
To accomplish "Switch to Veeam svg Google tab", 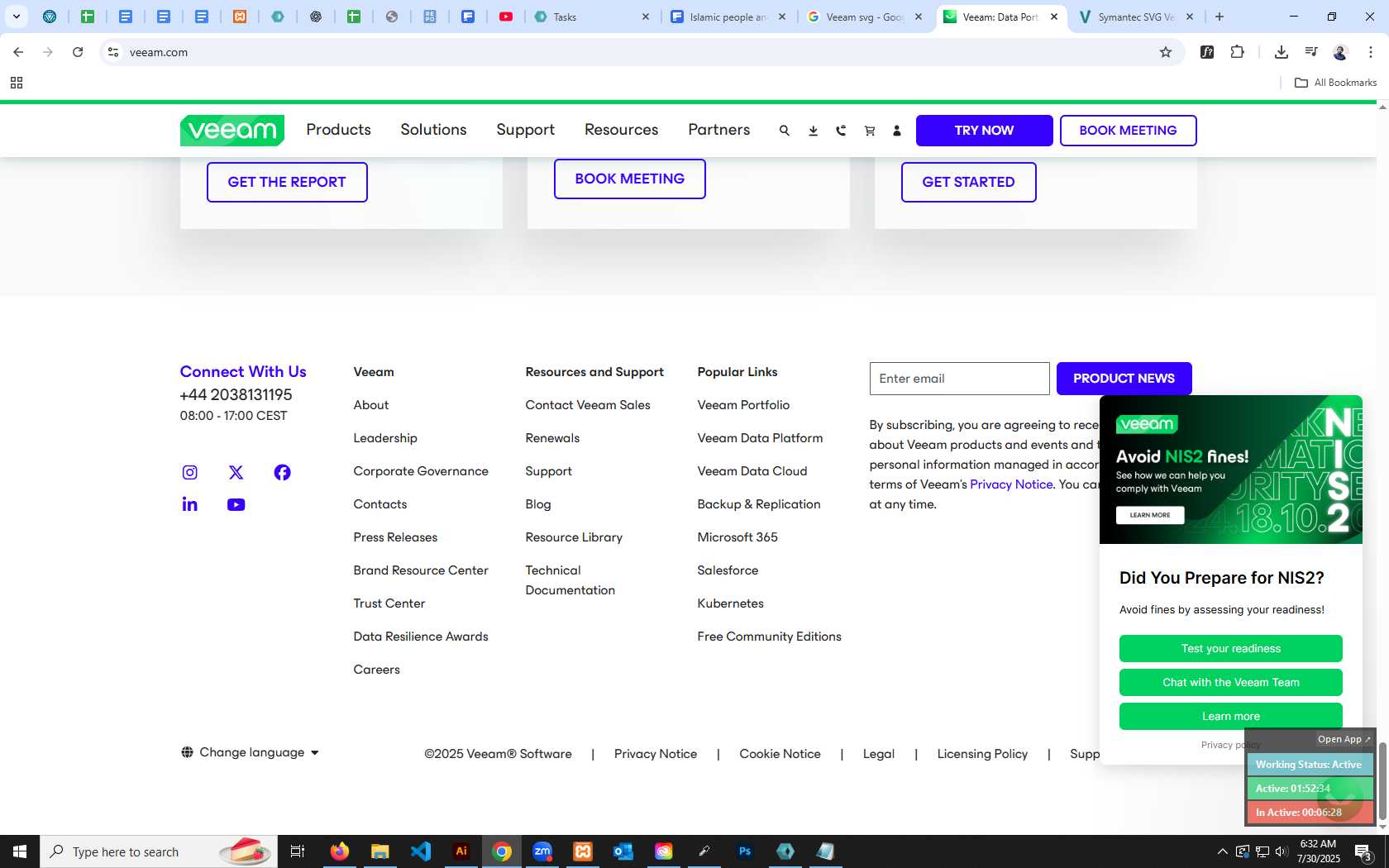I will point(865,17).
